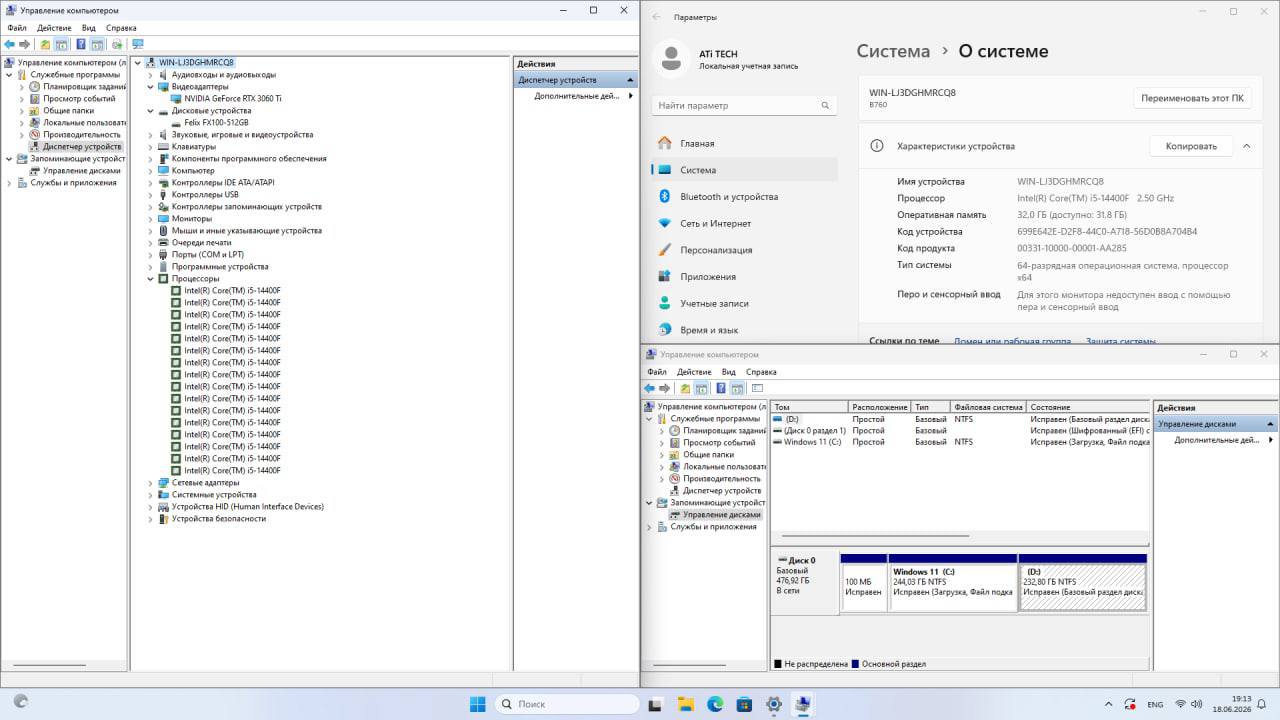The width and height of the screenshot is (1280, 720).
Task: Expand the Клавиатуры device category
Action: pyautogui.click(x=151, y=147)
